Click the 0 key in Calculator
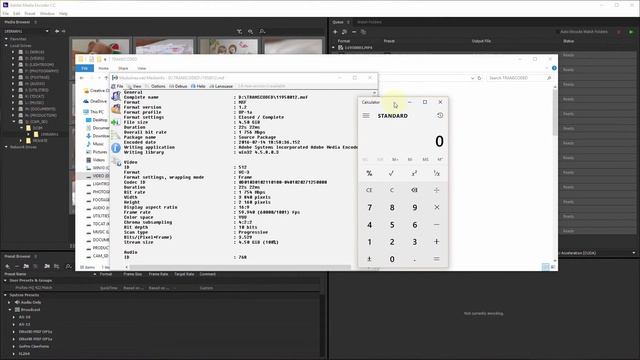Viewport: 640px width, 360px height. [x=391, y=259]
